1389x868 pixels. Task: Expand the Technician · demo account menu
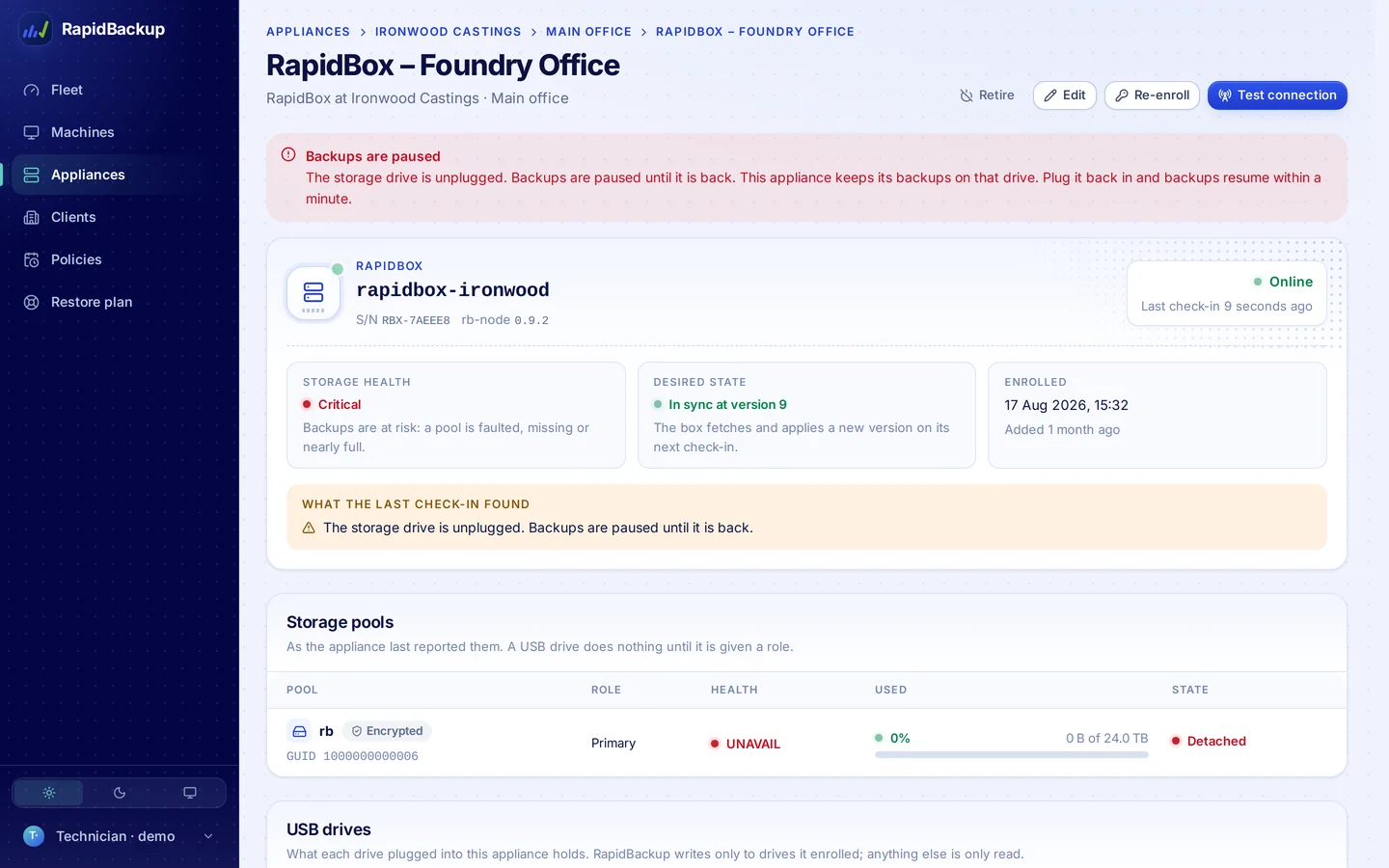click(120, 836)
